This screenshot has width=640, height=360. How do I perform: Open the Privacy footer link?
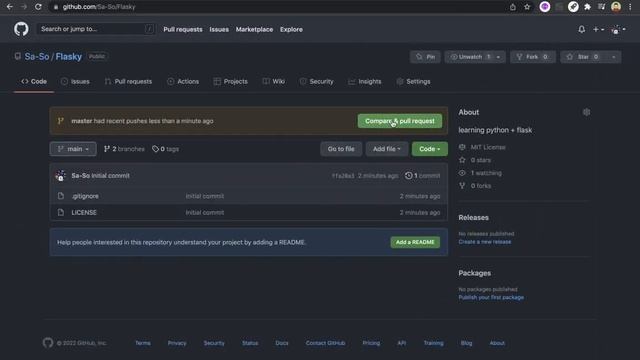pos(177,343)
